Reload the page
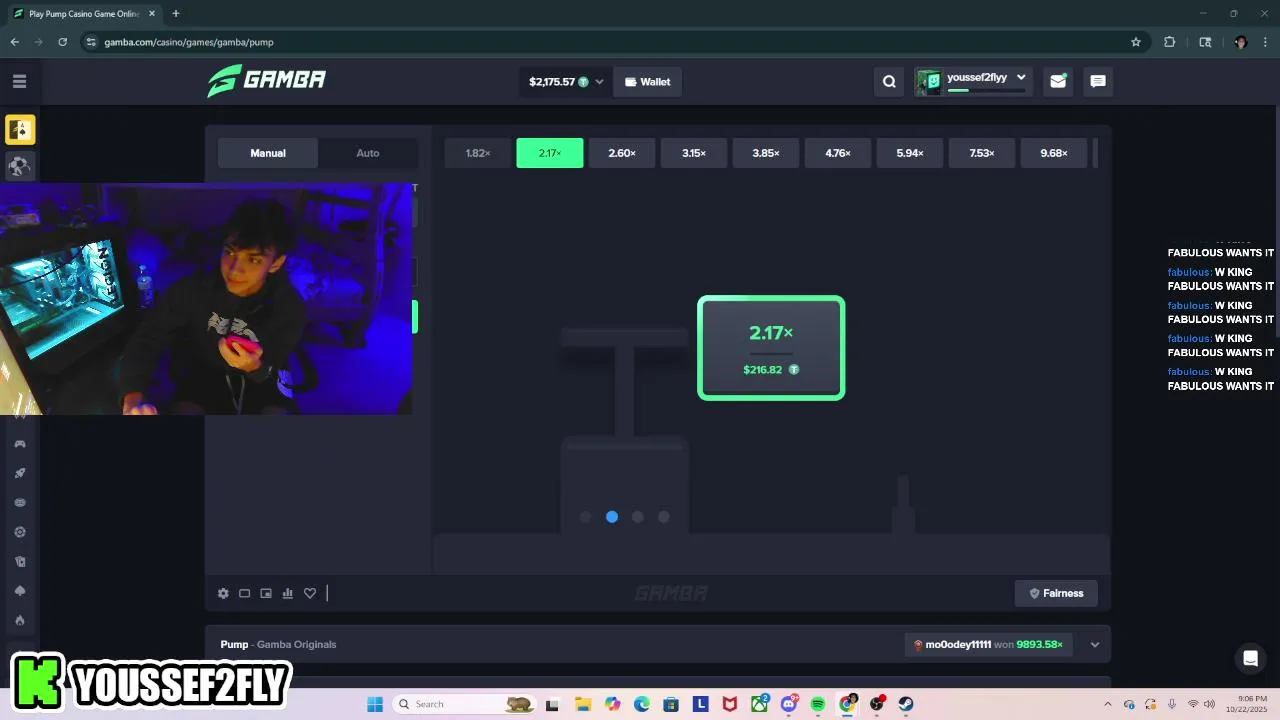This screenshot has height=720, width=1280. pyautogui.click(x=62, y=42)
